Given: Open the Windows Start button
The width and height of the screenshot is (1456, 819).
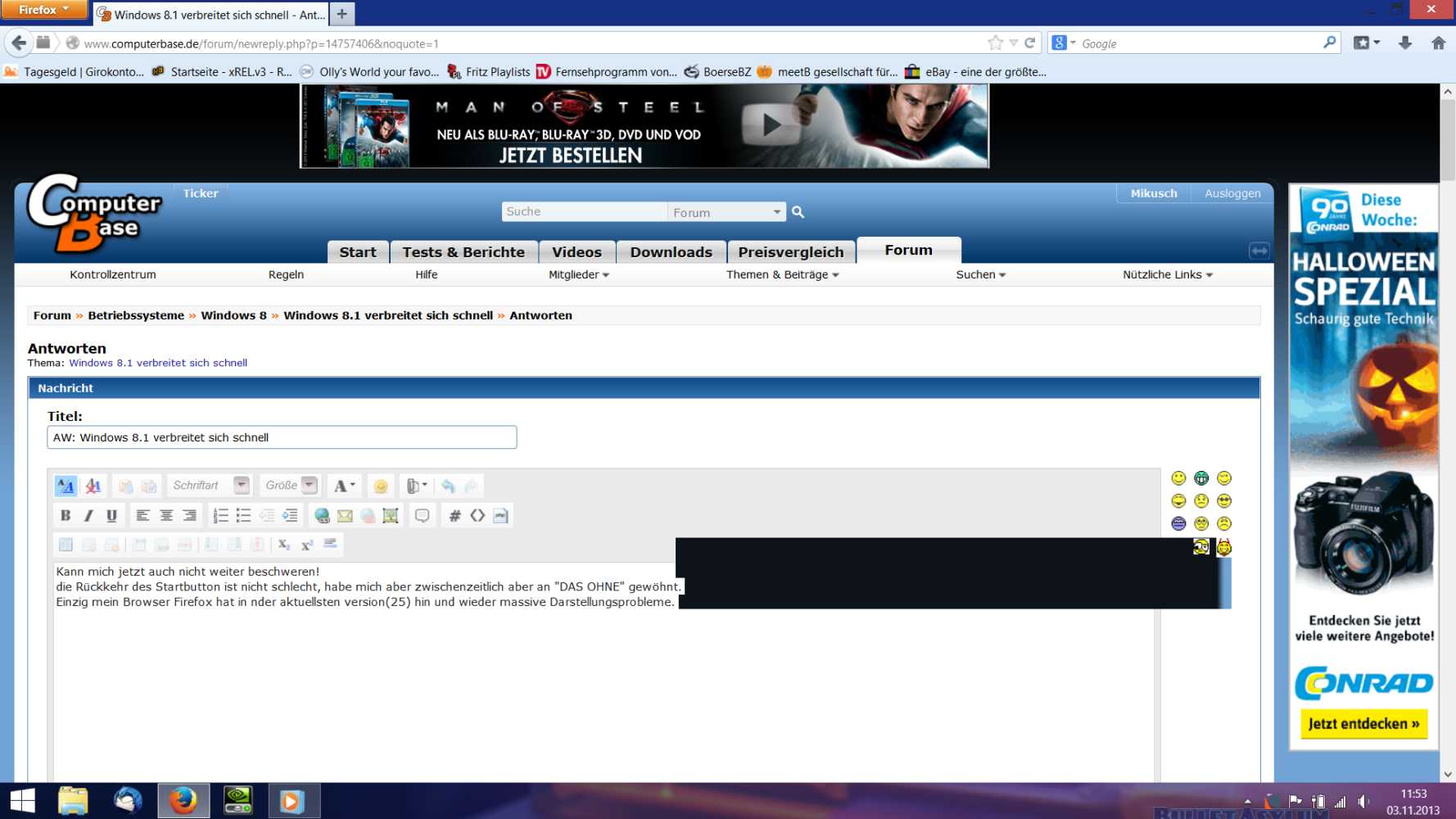Looking at the screenshot, I should coord(22,801).
